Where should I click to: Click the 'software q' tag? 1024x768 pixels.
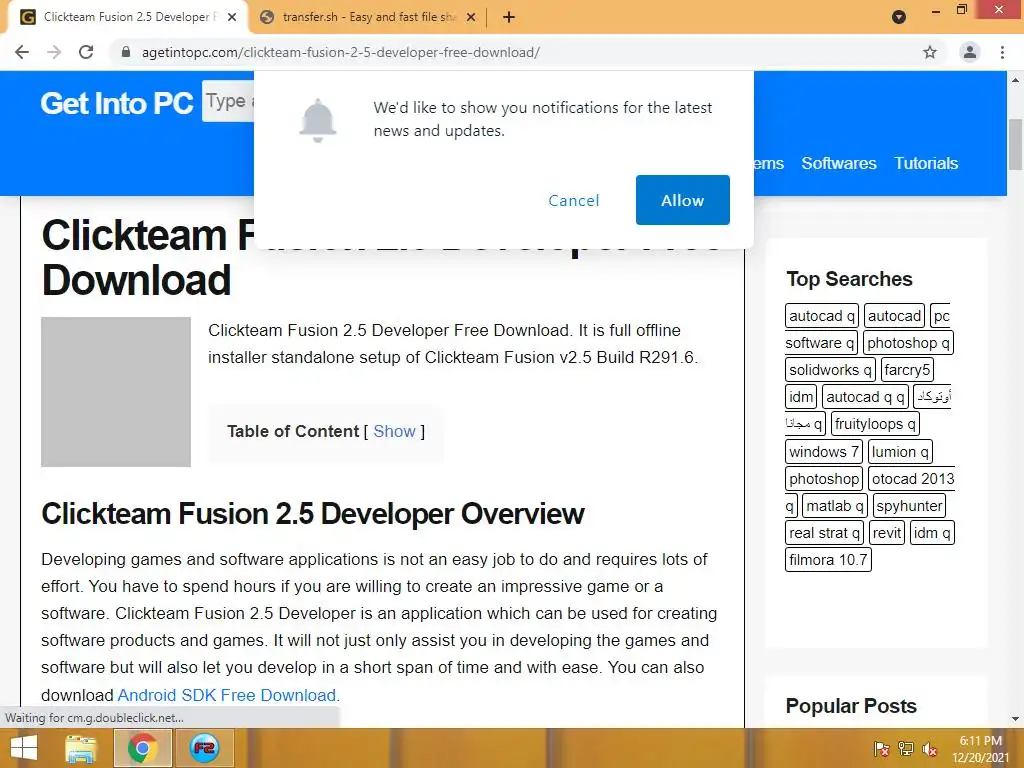(819, 342)
